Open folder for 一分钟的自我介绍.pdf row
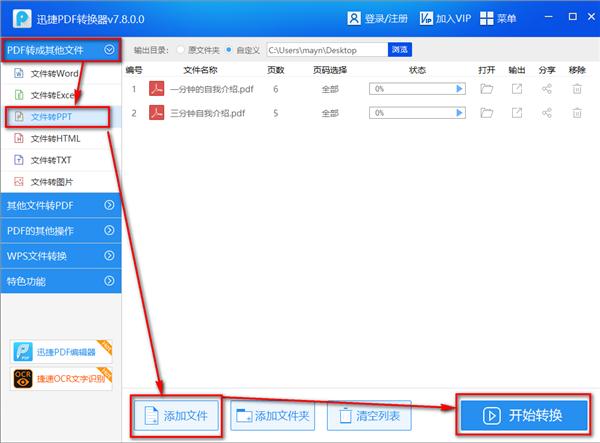600x443 pixels. tap(486, 89)
